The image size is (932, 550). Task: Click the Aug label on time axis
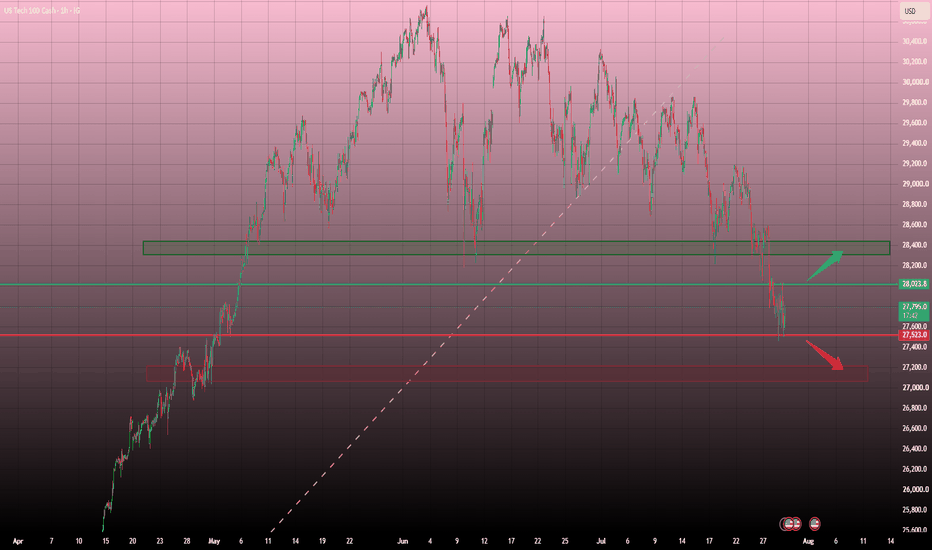(808, 541)
